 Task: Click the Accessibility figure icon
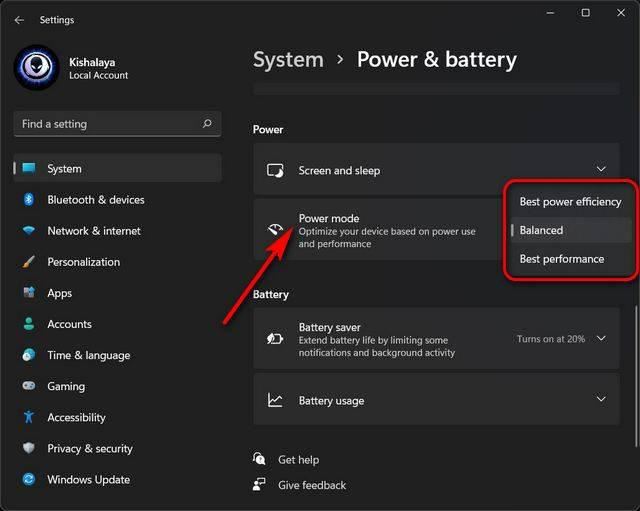[28, 417]
